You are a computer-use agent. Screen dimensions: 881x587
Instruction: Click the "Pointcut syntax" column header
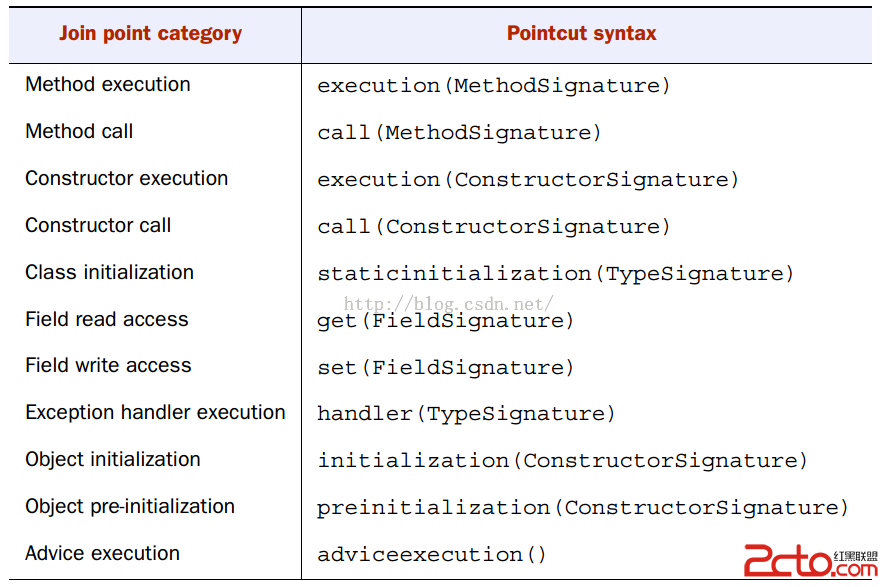coord(581,34)
